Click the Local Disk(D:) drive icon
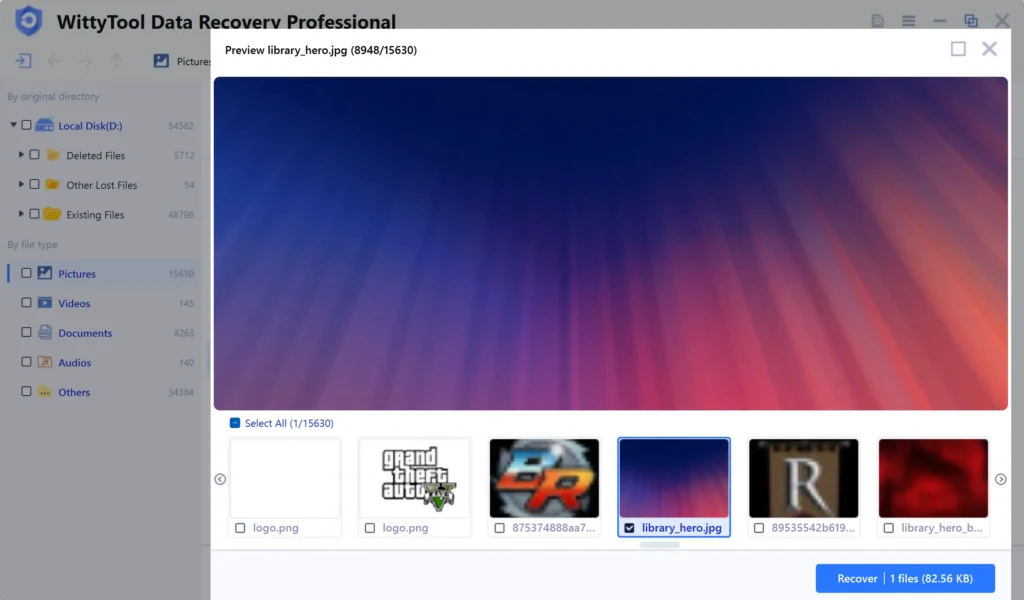This screenshot has height=600, width=1024. tap(45, 126)
